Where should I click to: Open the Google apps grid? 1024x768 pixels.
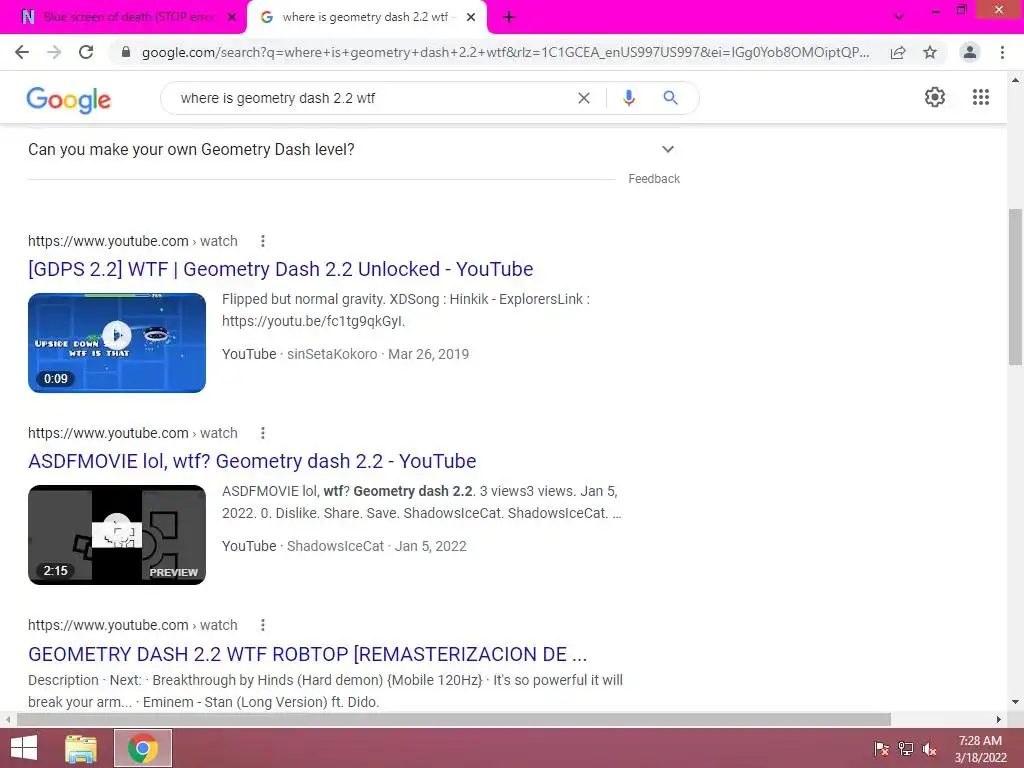pos(981,97)
